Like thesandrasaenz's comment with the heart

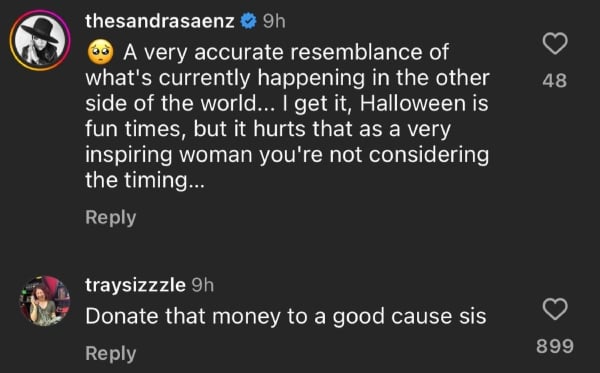click(x=555, y=44)
